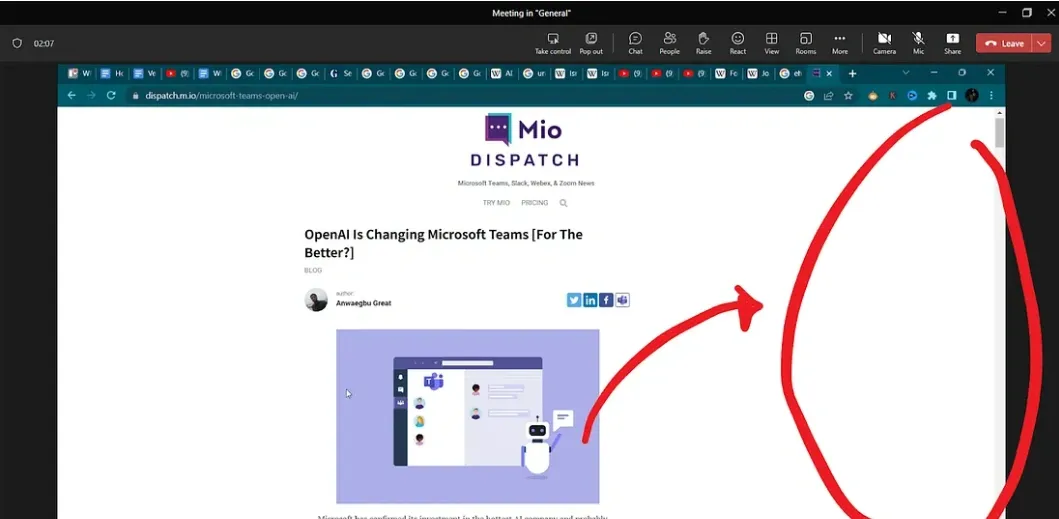Image resolution: width=1059 pixels, height=519 pixels.
Task: Share your screen with the Share icon
Action: 952,43
